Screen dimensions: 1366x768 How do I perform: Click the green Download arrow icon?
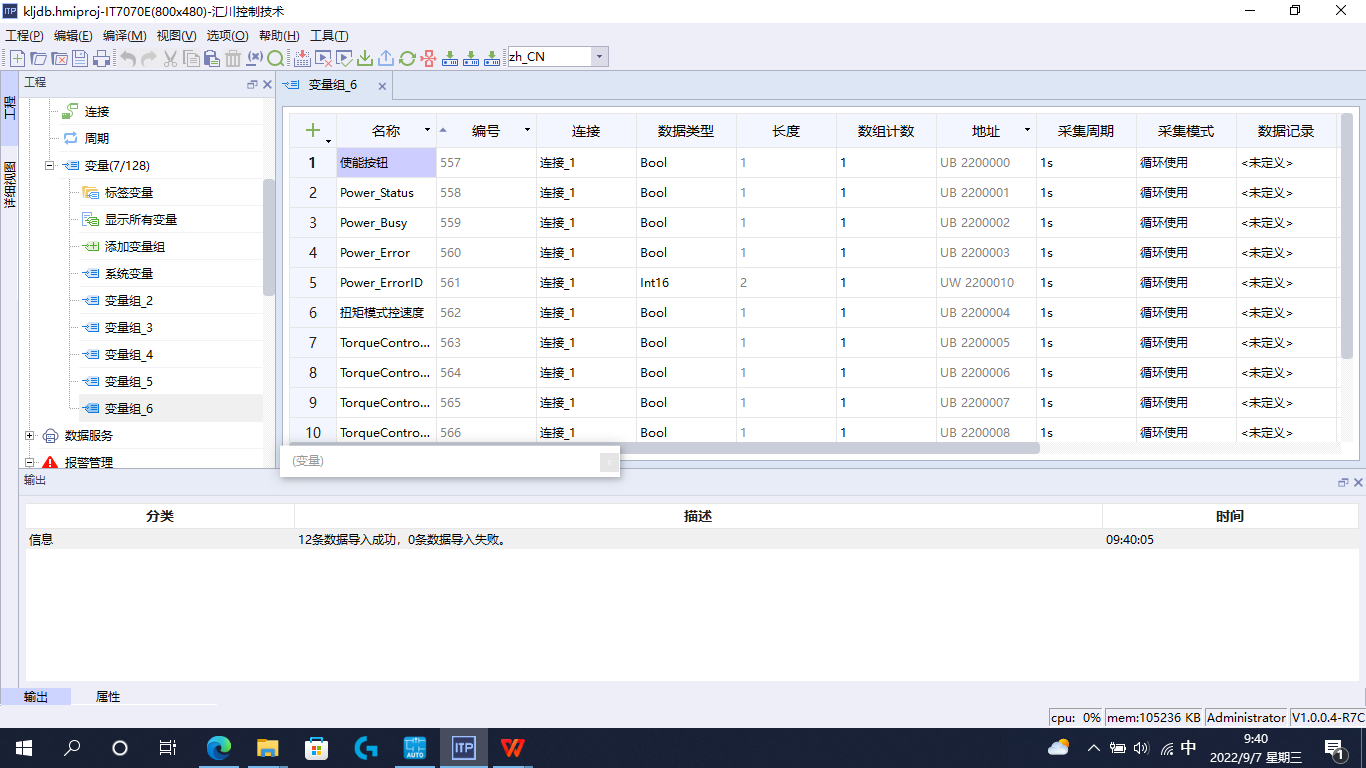365,58
